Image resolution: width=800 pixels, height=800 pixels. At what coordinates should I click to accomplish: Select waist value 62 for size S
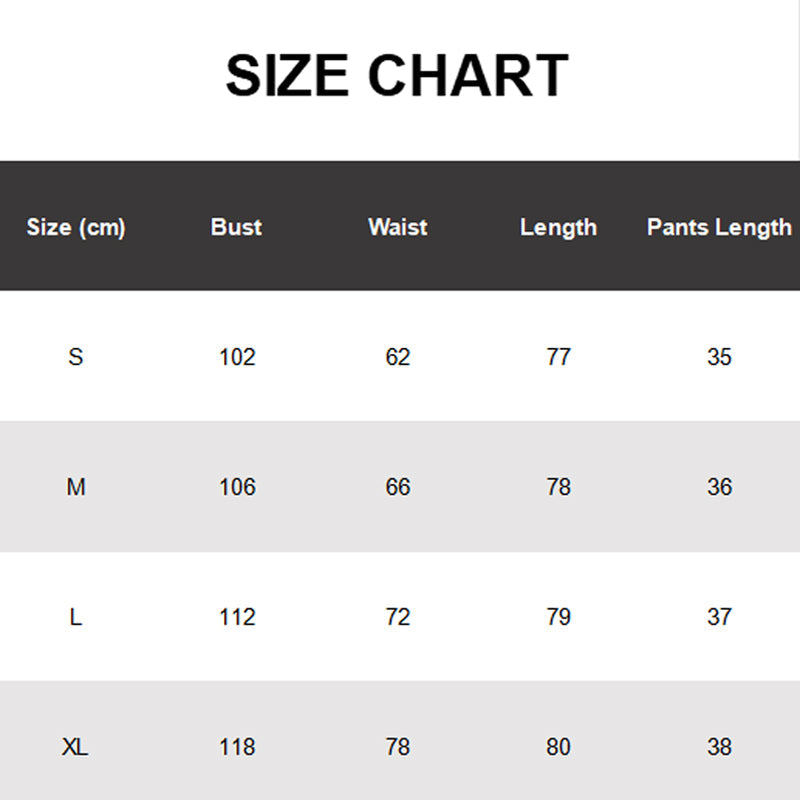(x=398, y=357)
